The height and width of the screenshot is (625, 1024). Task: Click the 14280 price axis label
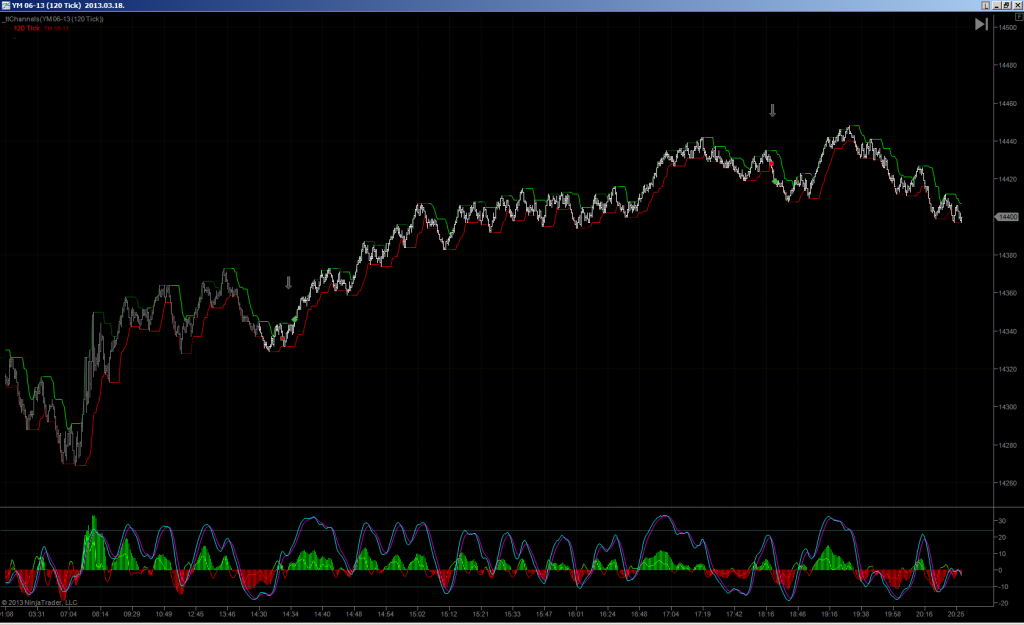click(x=1007, y=445)
